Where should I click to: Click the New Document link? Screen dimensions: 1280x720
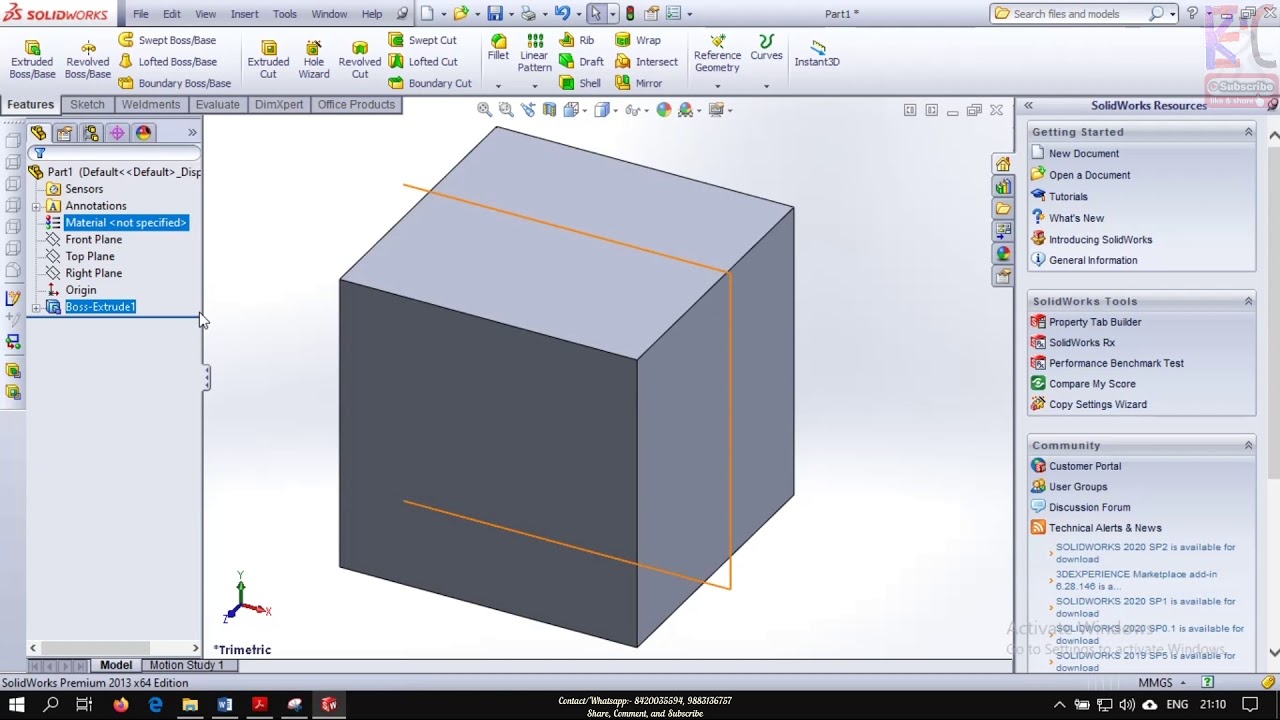(x=1084, y=154)
